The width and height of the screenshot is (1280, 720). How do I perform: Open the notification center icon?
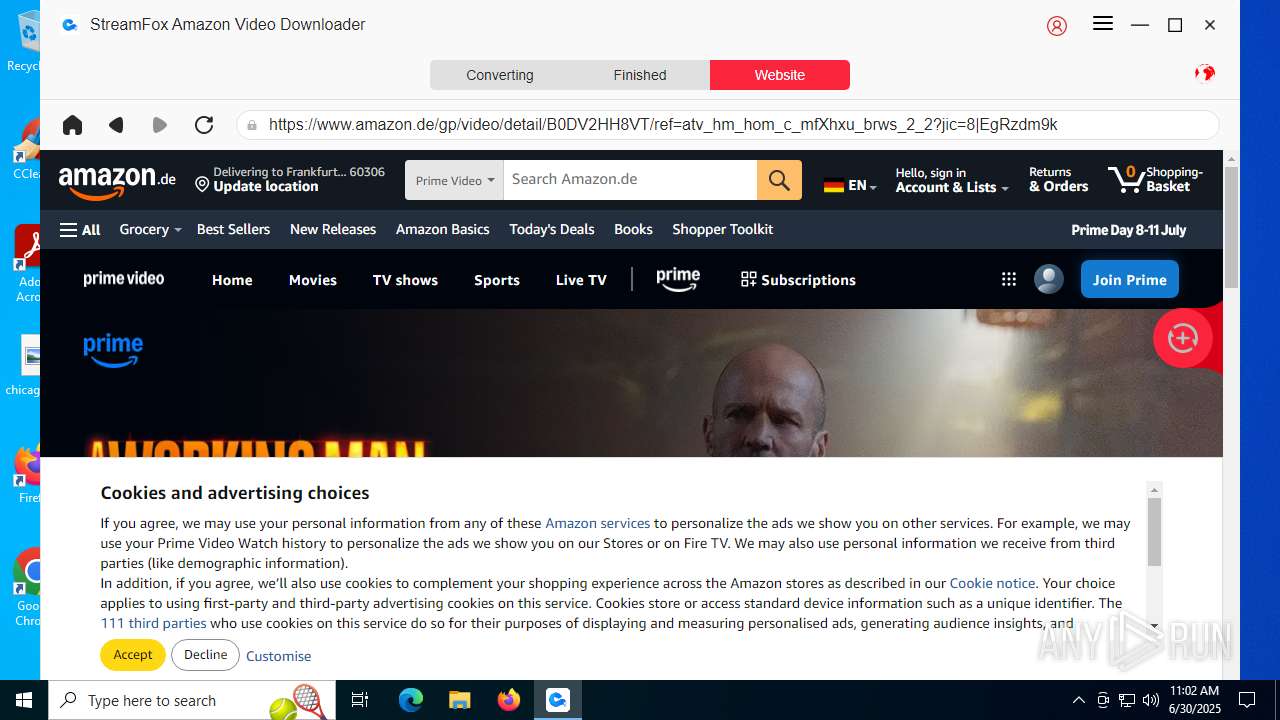[x=1247, y=700]
